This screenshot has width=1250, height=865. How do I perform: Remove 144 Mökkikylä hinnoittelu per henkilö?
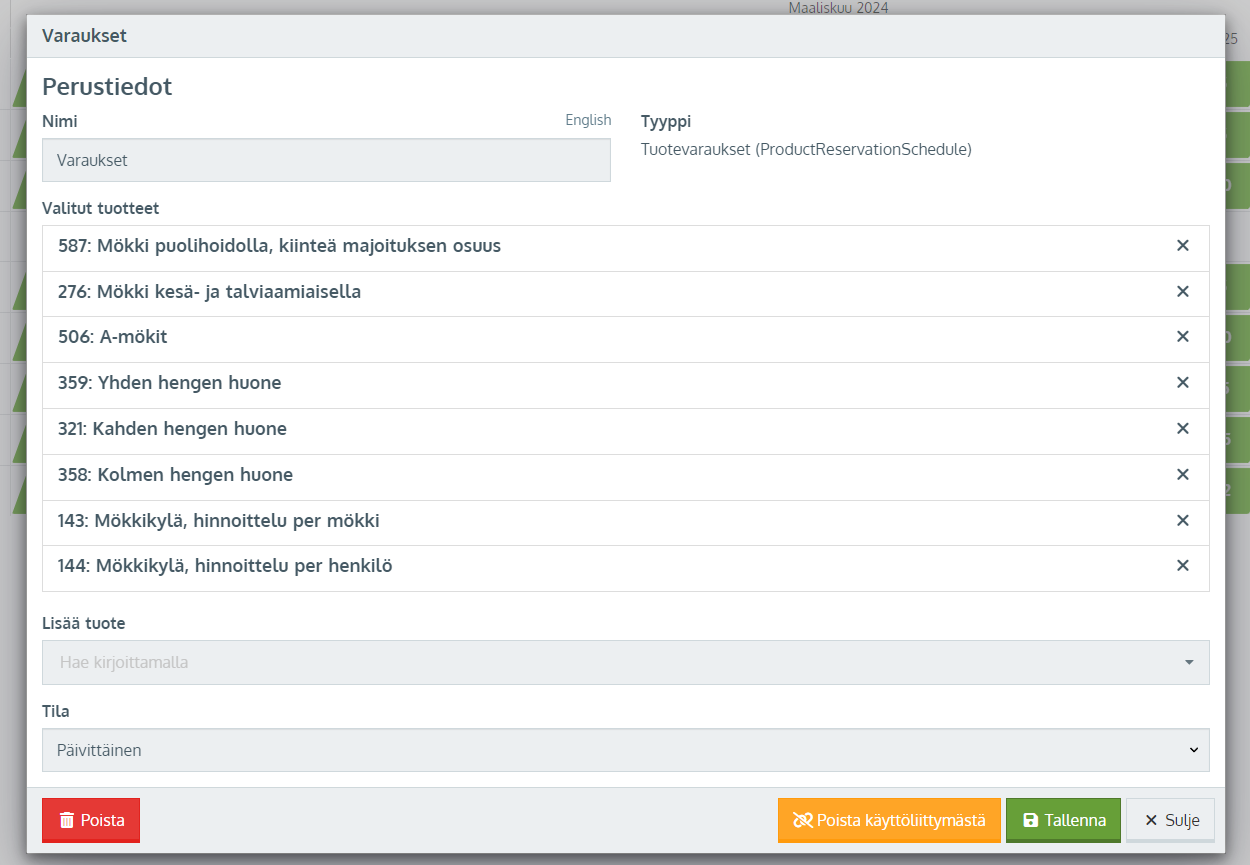click(1182, 566)
